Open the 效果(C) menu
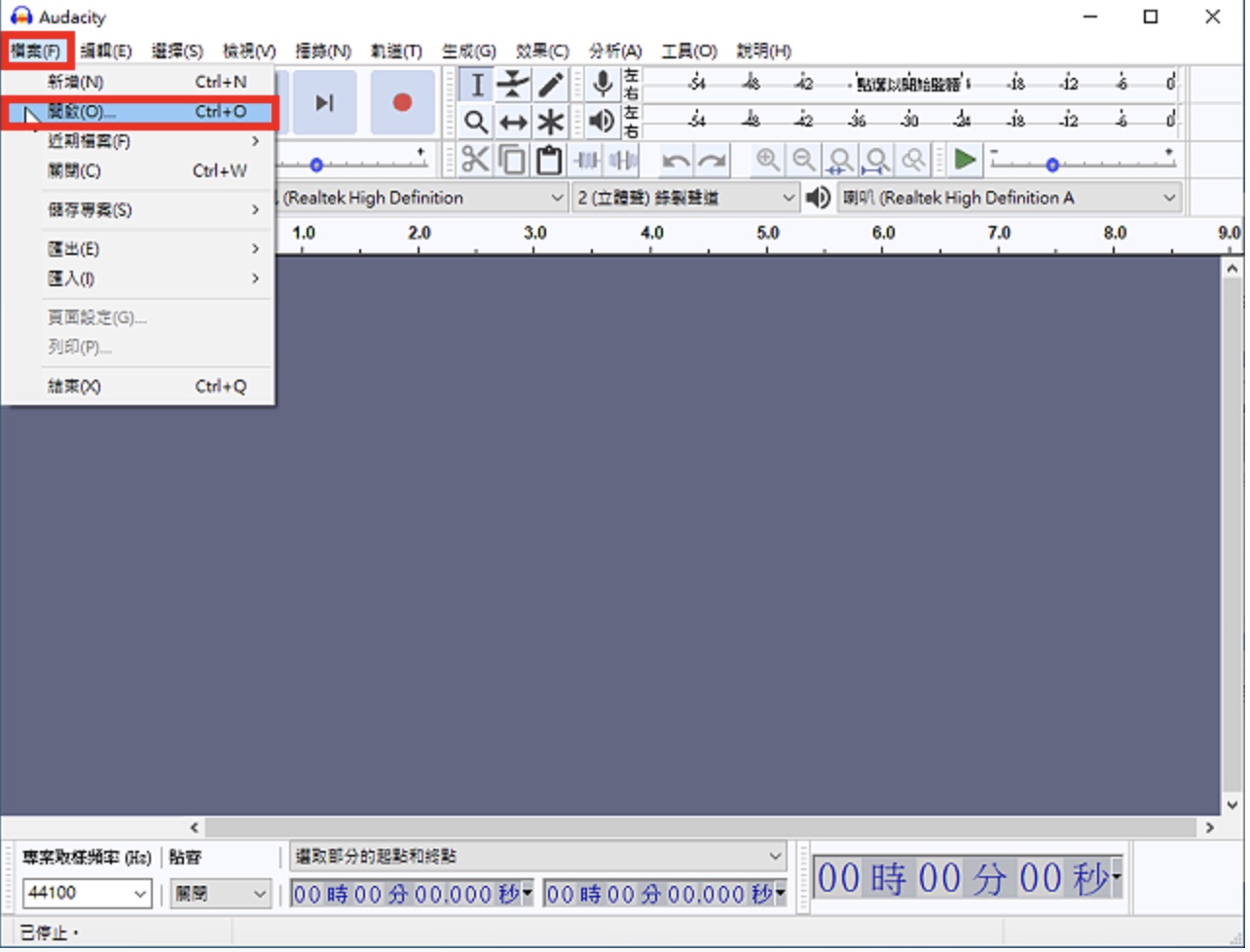The width and height of the screenshot is (1250, 952). 542,51
